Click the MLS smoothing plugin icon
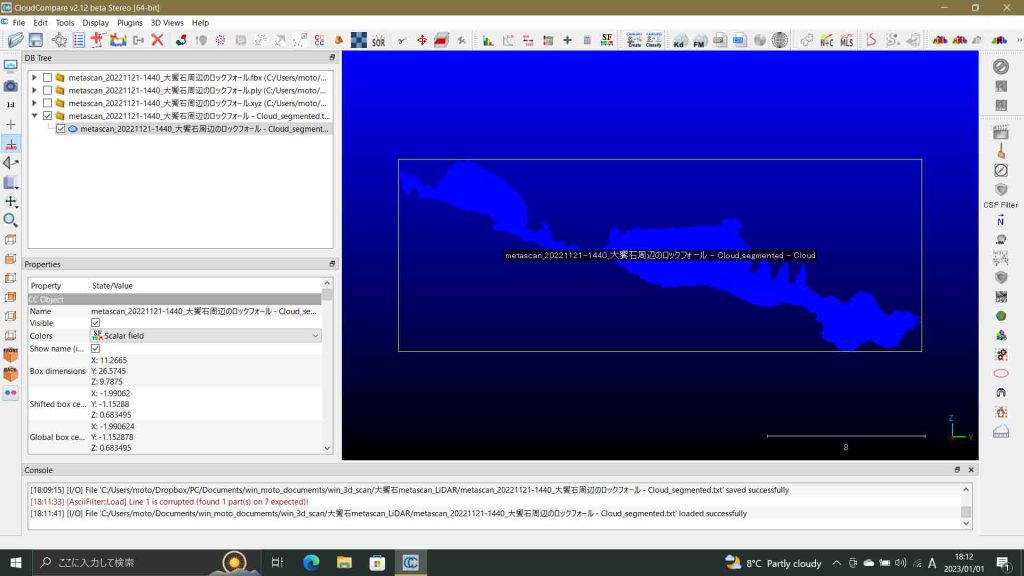The image size is (1024, 576). coord(847,40)
